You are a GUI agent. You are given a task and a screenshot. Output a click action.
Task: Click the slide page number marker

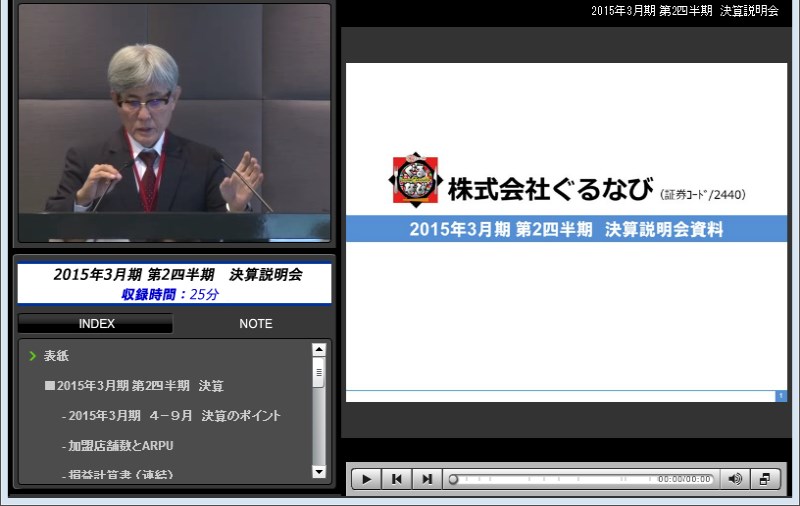[781, 396]
